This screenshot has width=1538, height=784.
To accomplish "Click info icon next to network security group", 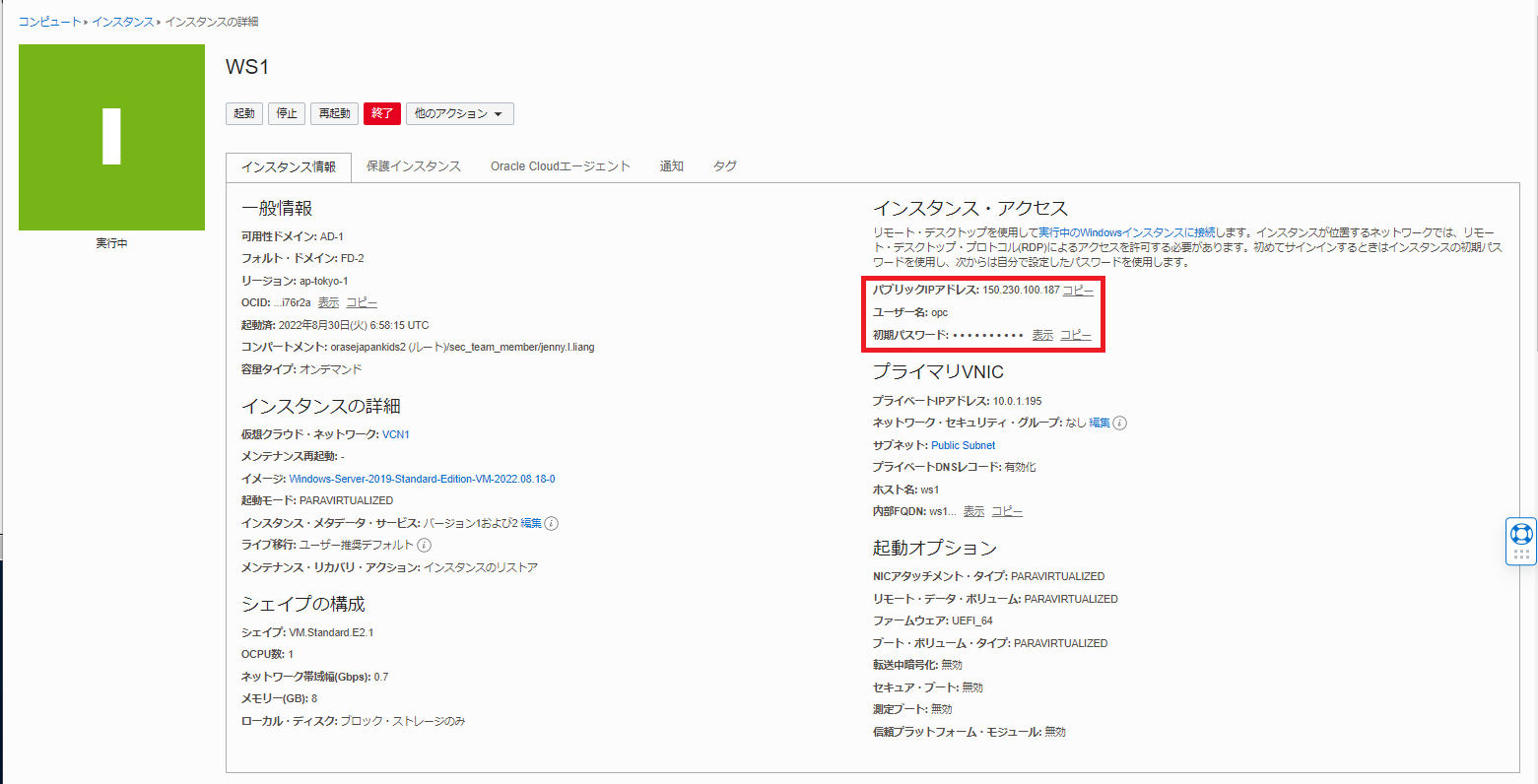I will (x=1120, y=424).
